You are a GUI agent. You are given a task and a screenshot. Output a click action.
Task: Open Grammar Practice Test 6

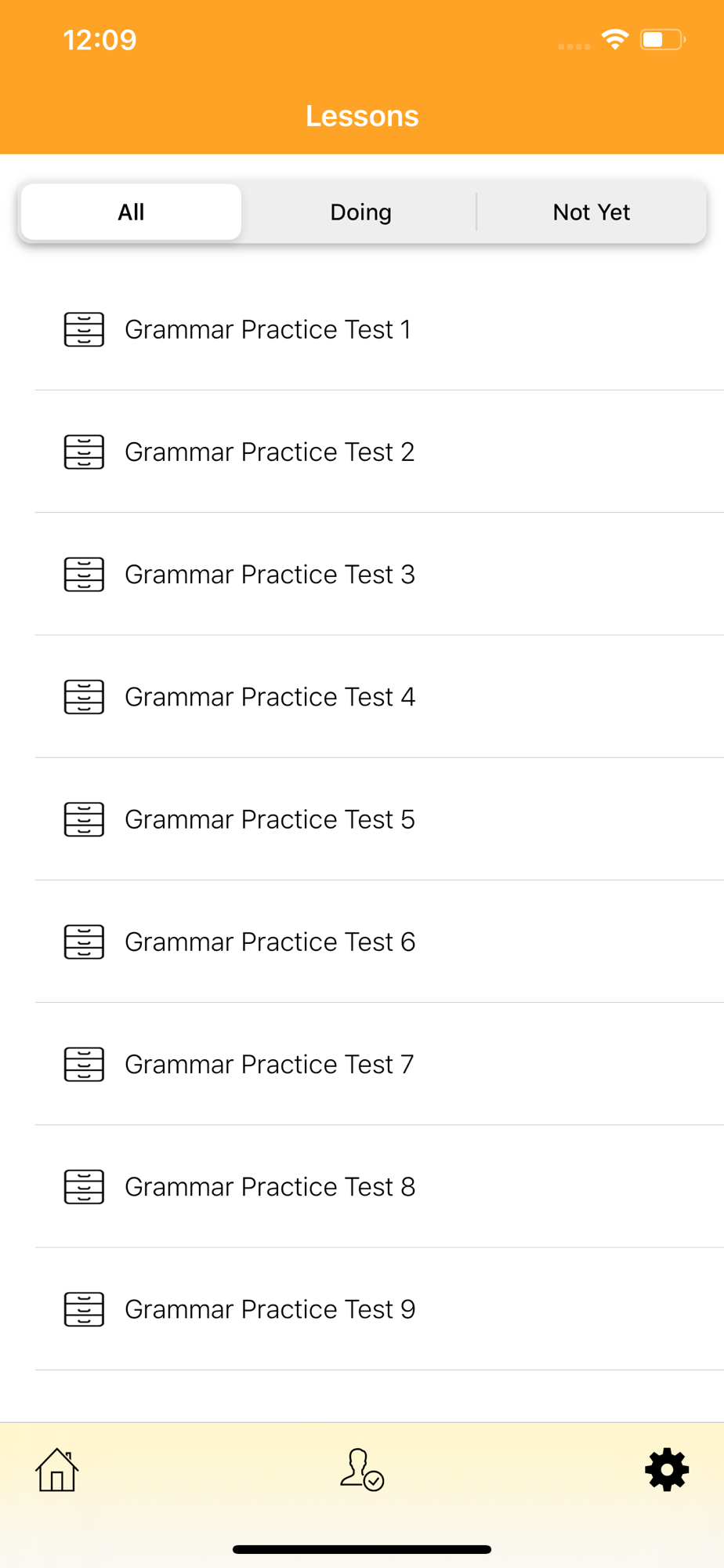(379, 942)
